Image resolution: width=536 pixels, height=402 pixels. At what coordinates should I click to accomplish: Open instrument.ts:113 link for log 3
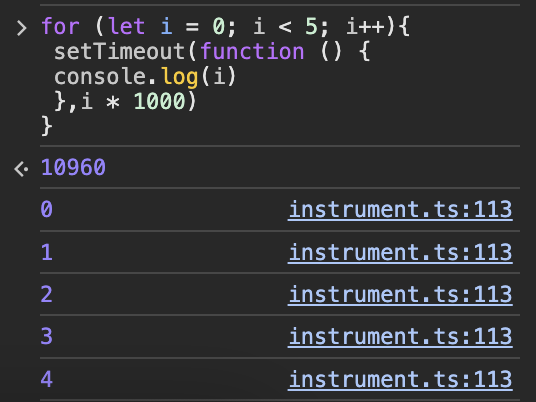[x=400, y=337]
